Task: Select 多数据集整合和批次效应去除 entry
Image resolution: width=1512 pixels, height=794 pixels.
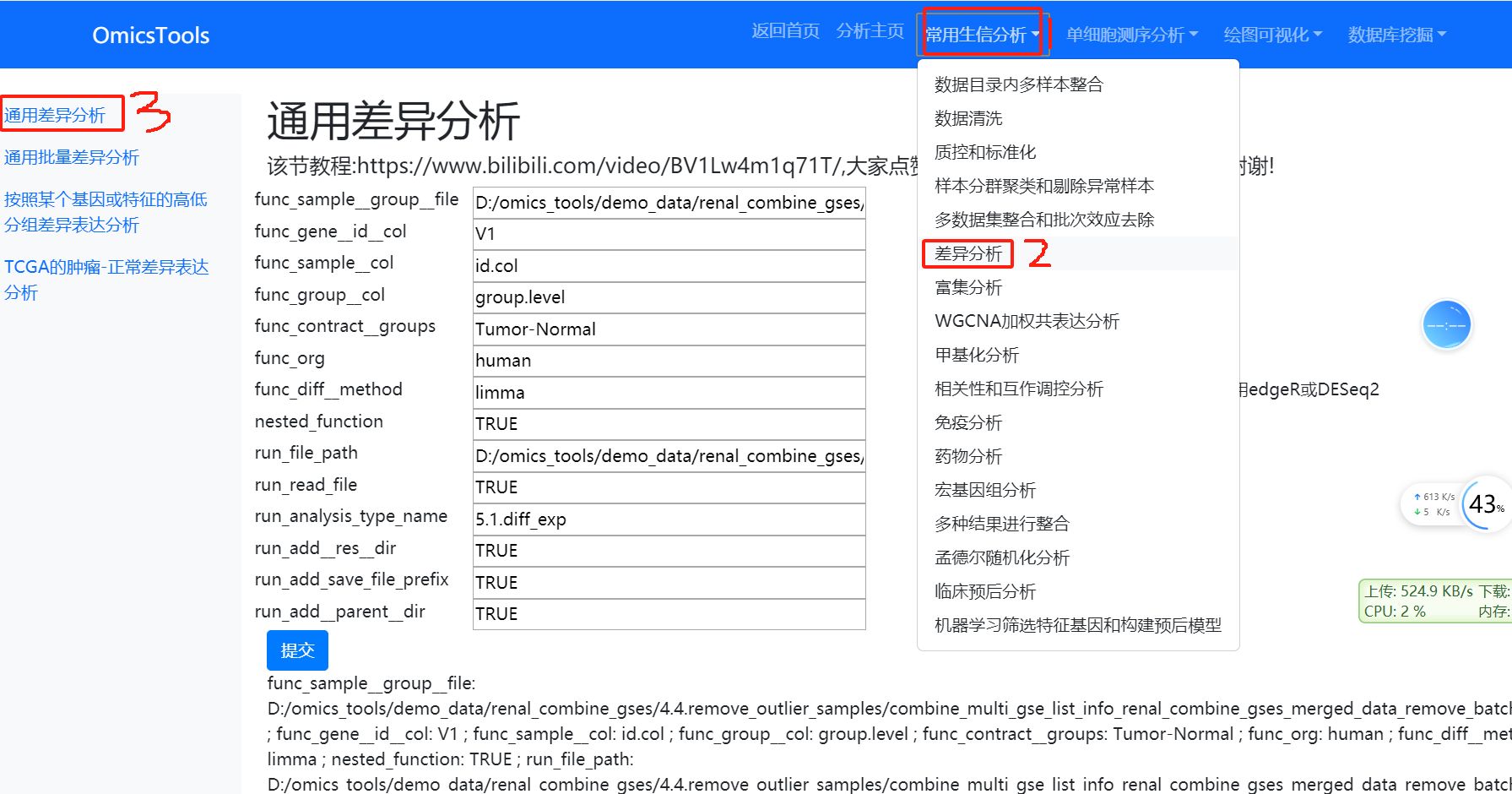Action: pos(1078,220)
